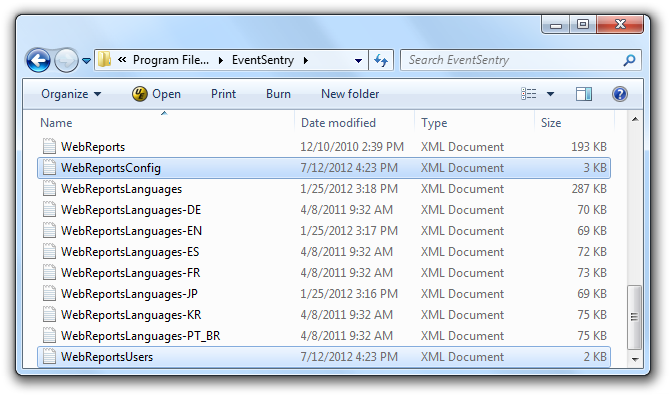Image resolution: width=671 pixels, height=395 pixels.
Task: Click the 193 KB size value
Action: pos(589,147)
